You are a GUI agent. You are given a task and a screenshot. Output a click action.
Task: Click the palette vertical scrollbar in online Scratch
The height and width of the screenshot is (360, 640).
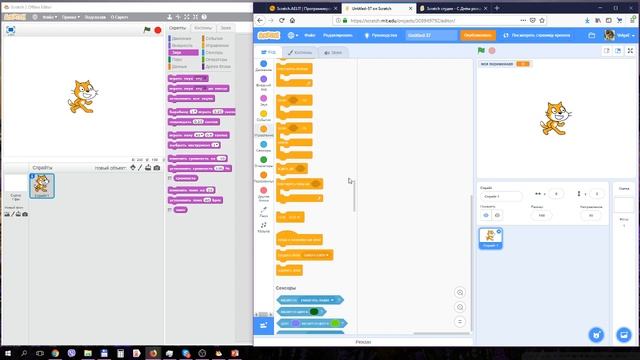[x=354, y=196]
